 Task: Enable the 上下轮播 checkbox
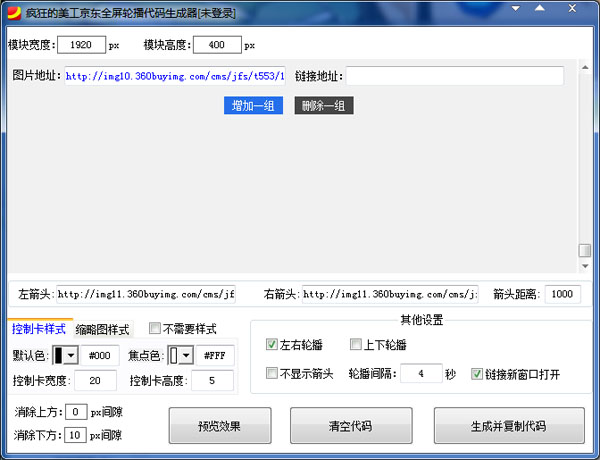click(355, 344)
